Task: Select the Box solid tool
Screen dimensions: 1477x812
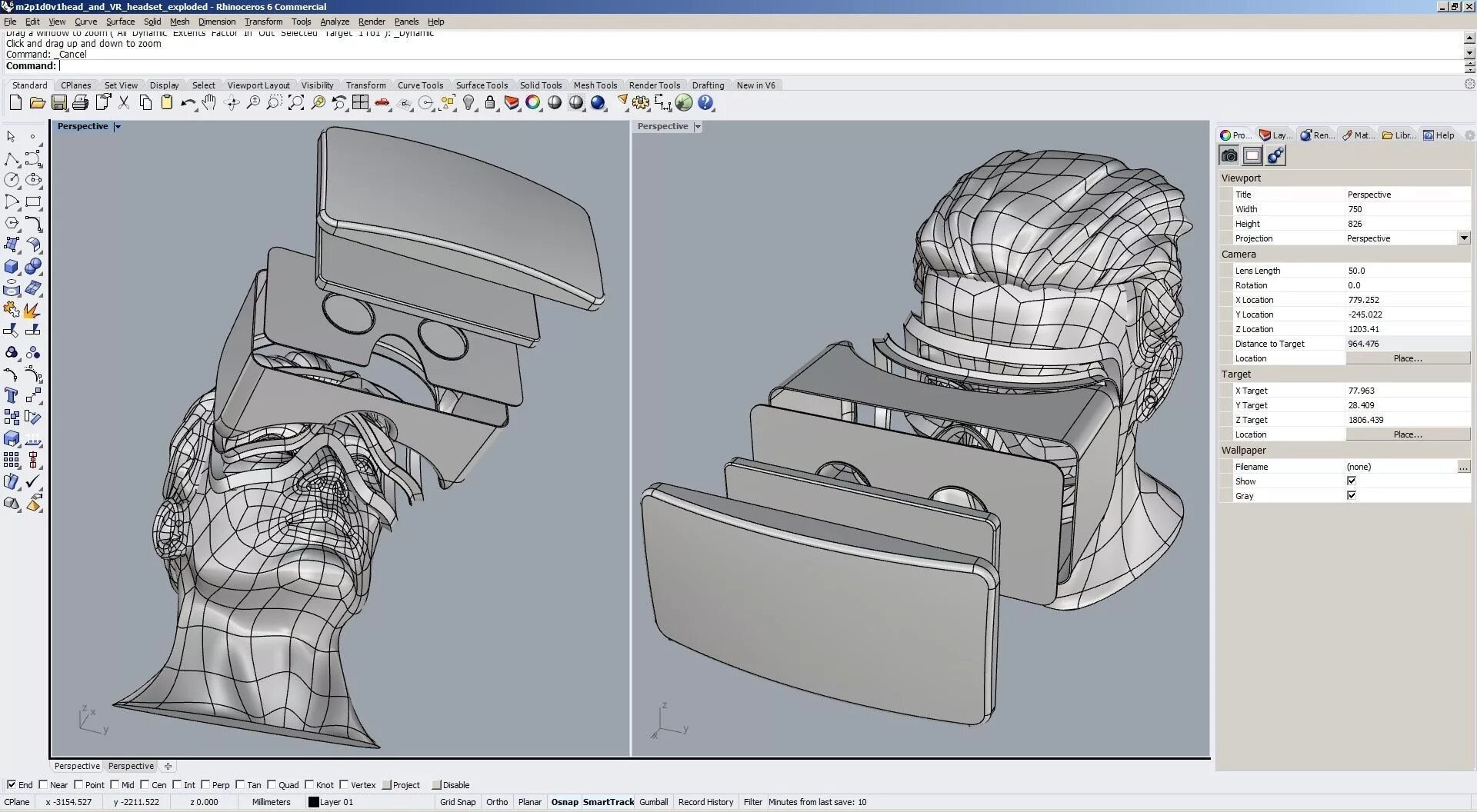Action: [x=12, y=267]
